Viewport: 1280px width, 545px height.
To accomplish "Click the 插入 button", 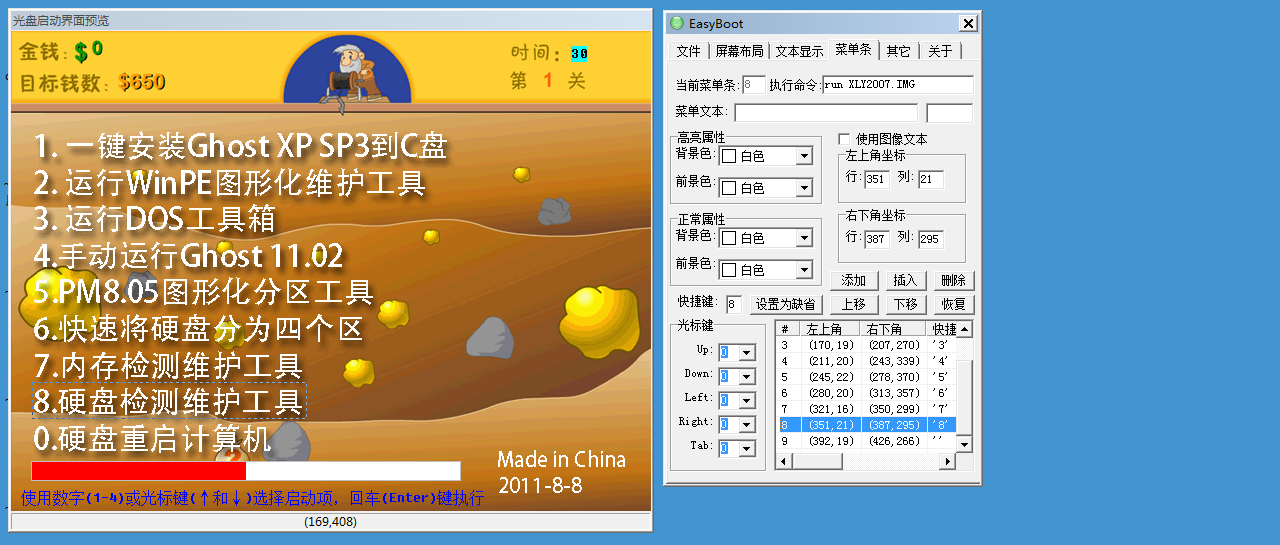I will point(905,281).
